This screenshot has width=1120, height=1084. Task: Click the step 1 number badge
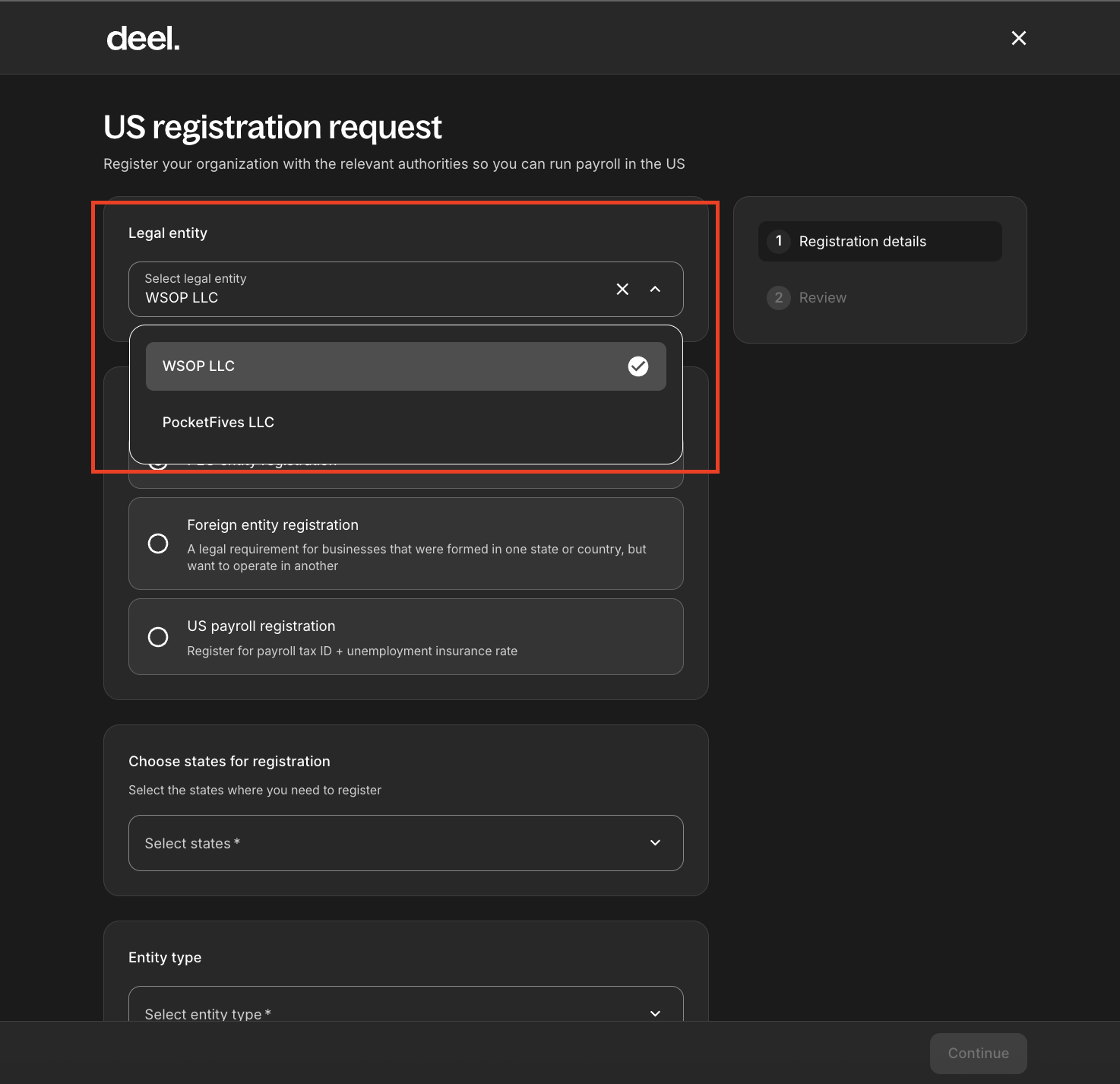(x=779, y=241)
